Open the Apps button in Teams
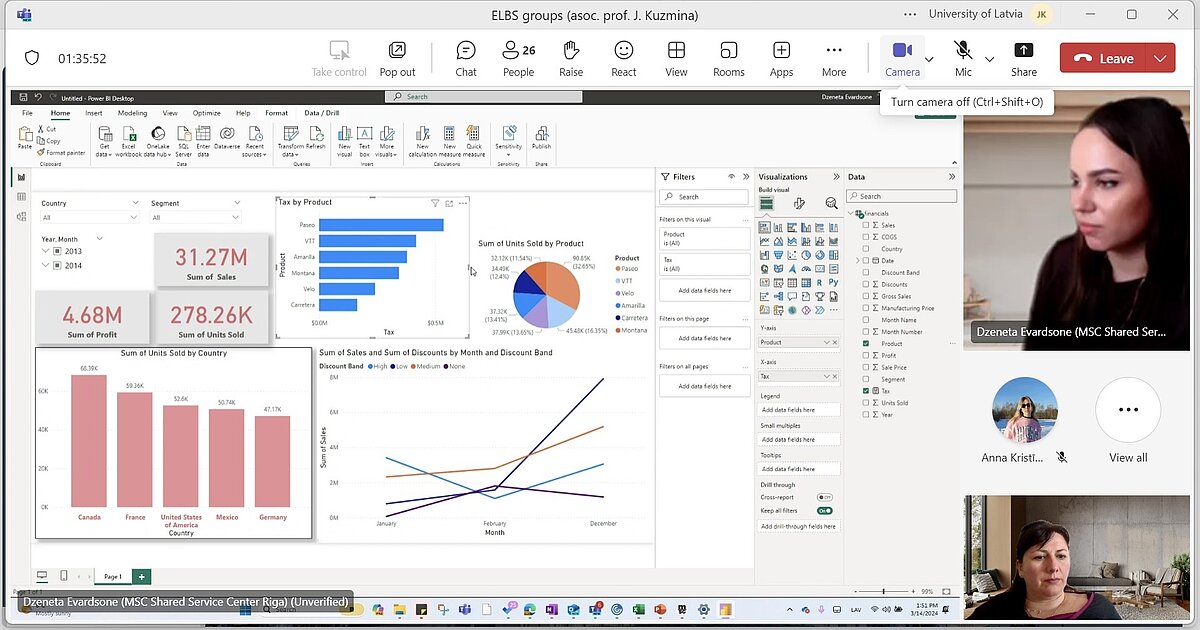 pyautogui.click(x=781, y=58)
